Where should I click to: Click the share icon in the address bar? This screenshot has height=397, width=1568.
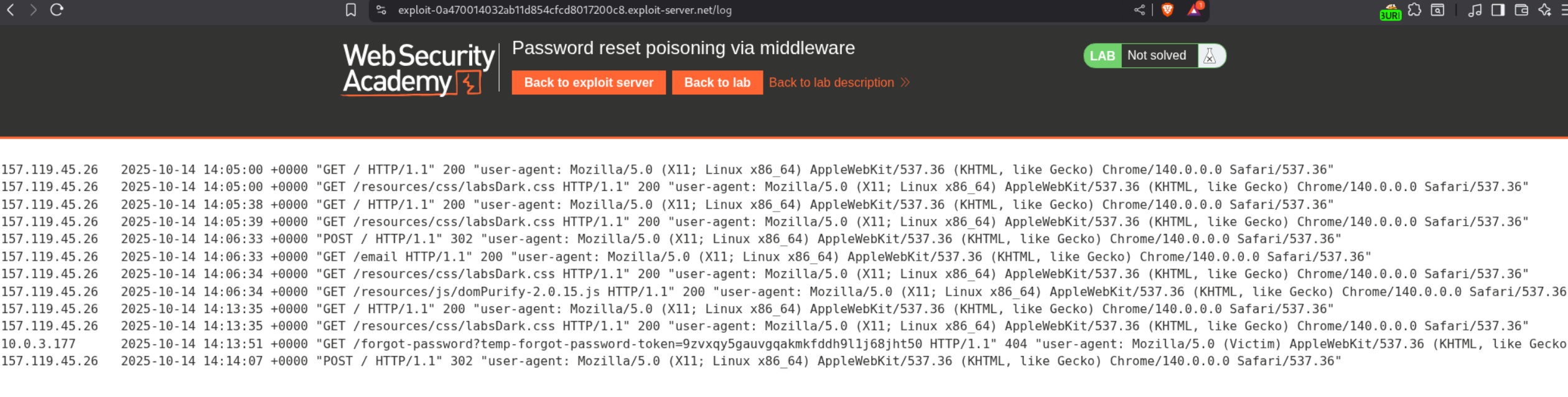1139,10
